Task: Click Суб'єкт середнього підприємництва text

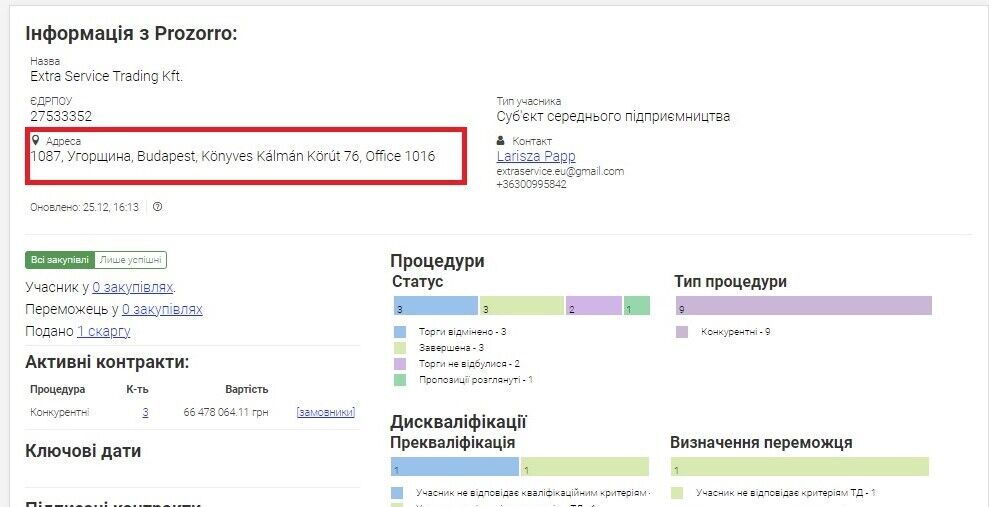Action: [613, 117]
